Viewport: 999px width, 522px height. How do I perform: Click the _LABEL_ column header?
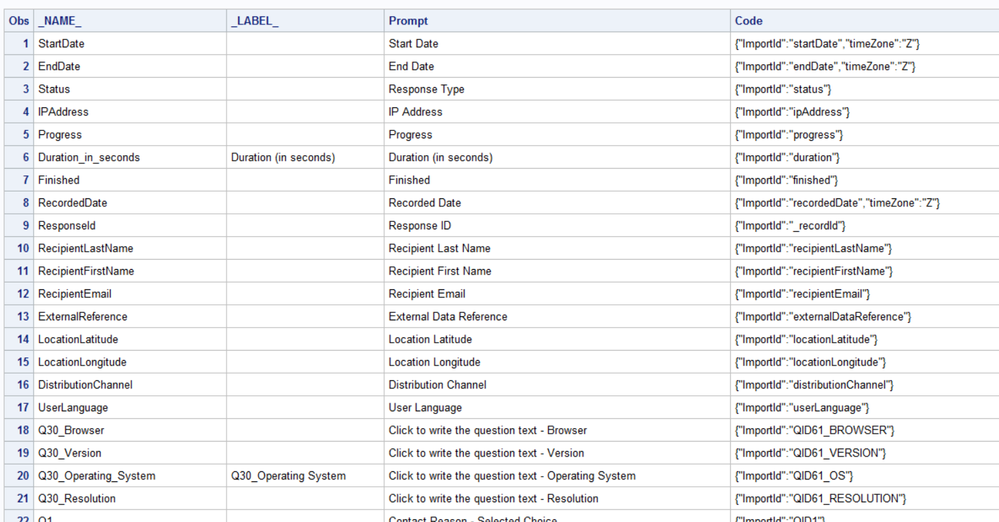[255, 21]
